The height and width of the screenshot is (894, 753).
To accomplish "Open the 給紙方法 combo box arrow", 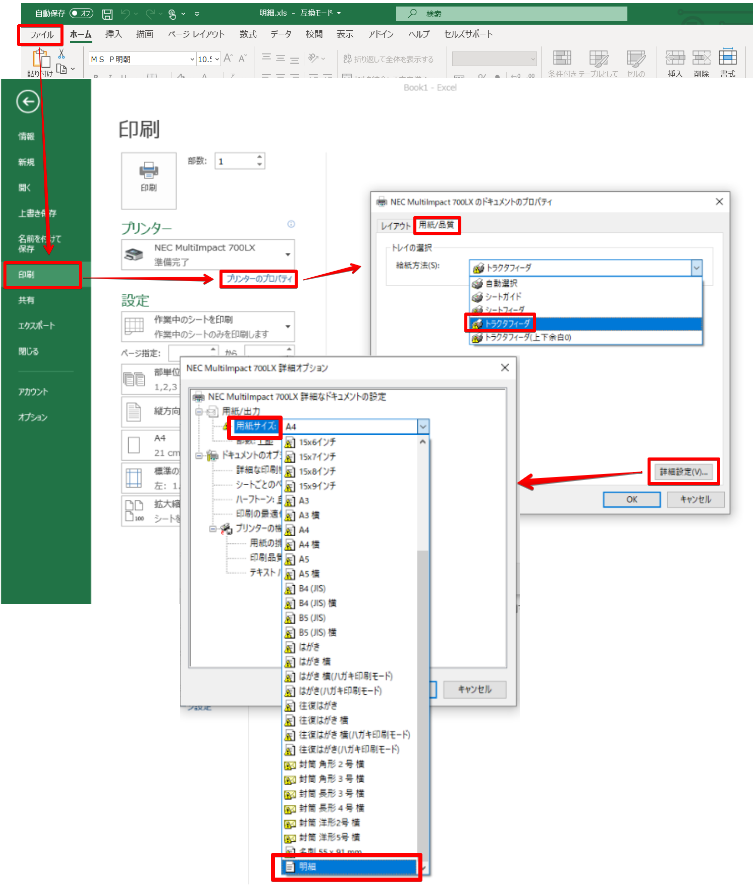I will point(697,267).
